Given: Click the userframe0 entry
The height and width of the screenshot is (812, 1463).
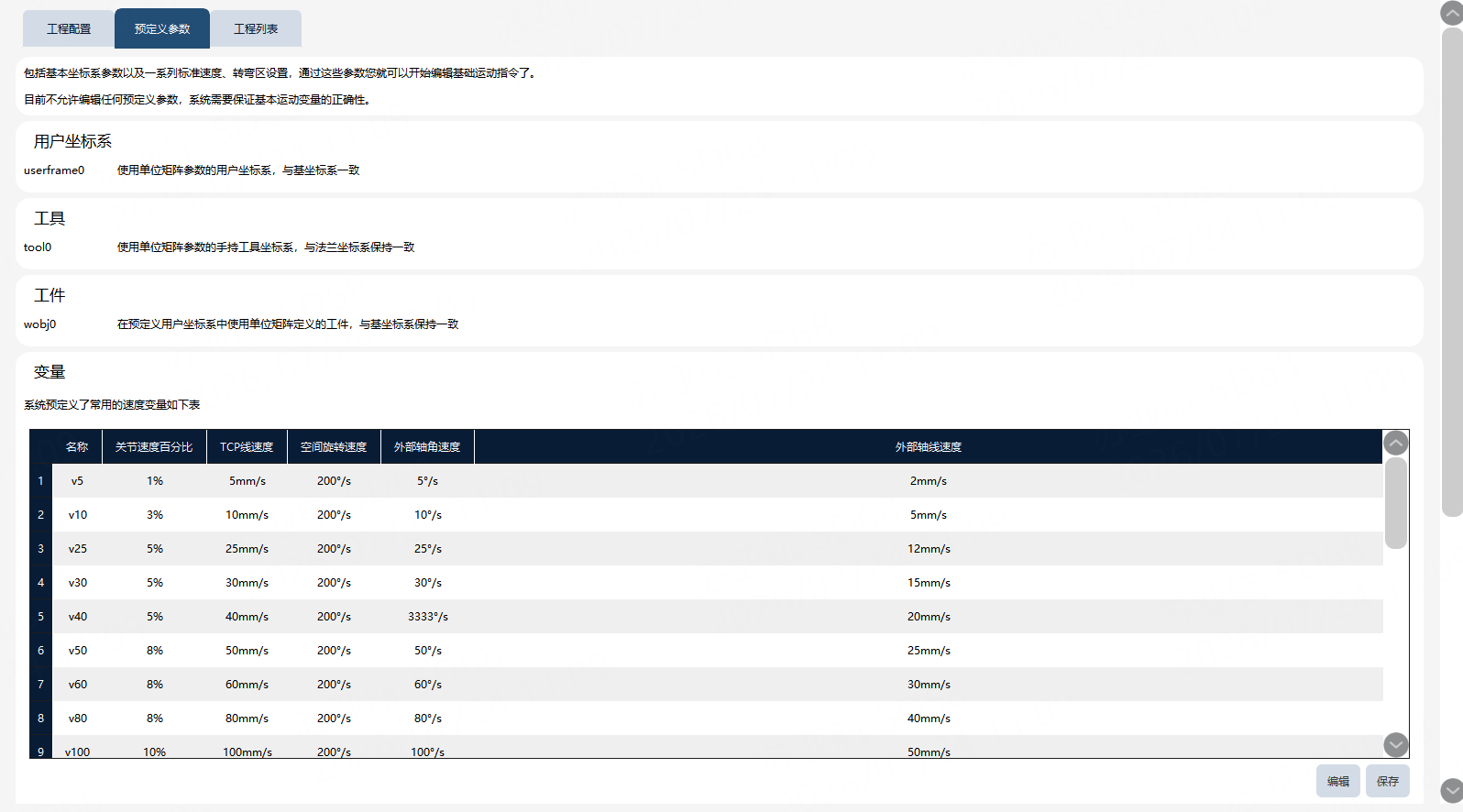Looking at the screenshot, I should tap(54, 170).
